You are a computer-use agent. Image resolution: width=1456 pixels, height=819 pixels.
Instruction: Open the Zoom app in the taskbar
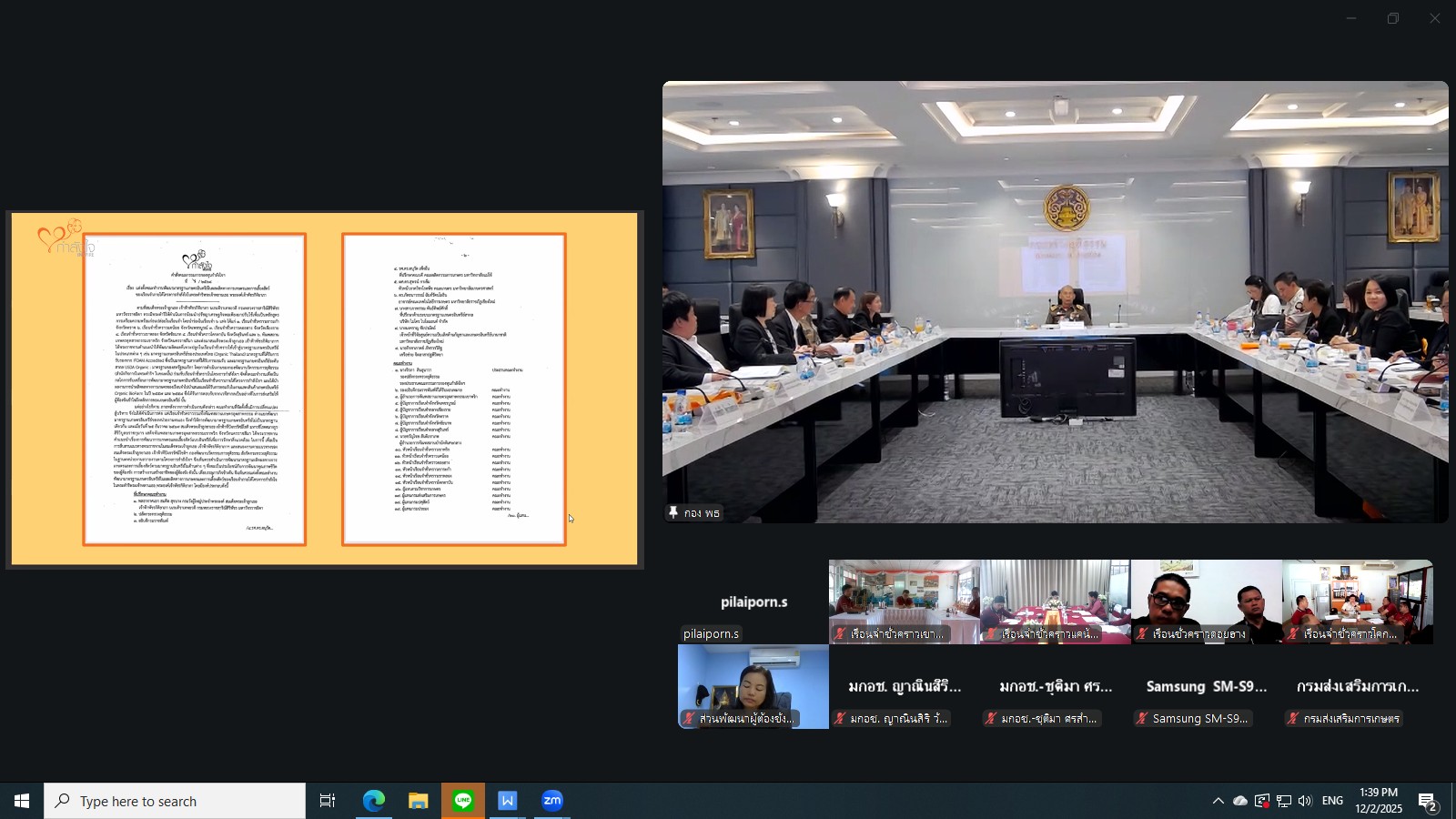552,801
